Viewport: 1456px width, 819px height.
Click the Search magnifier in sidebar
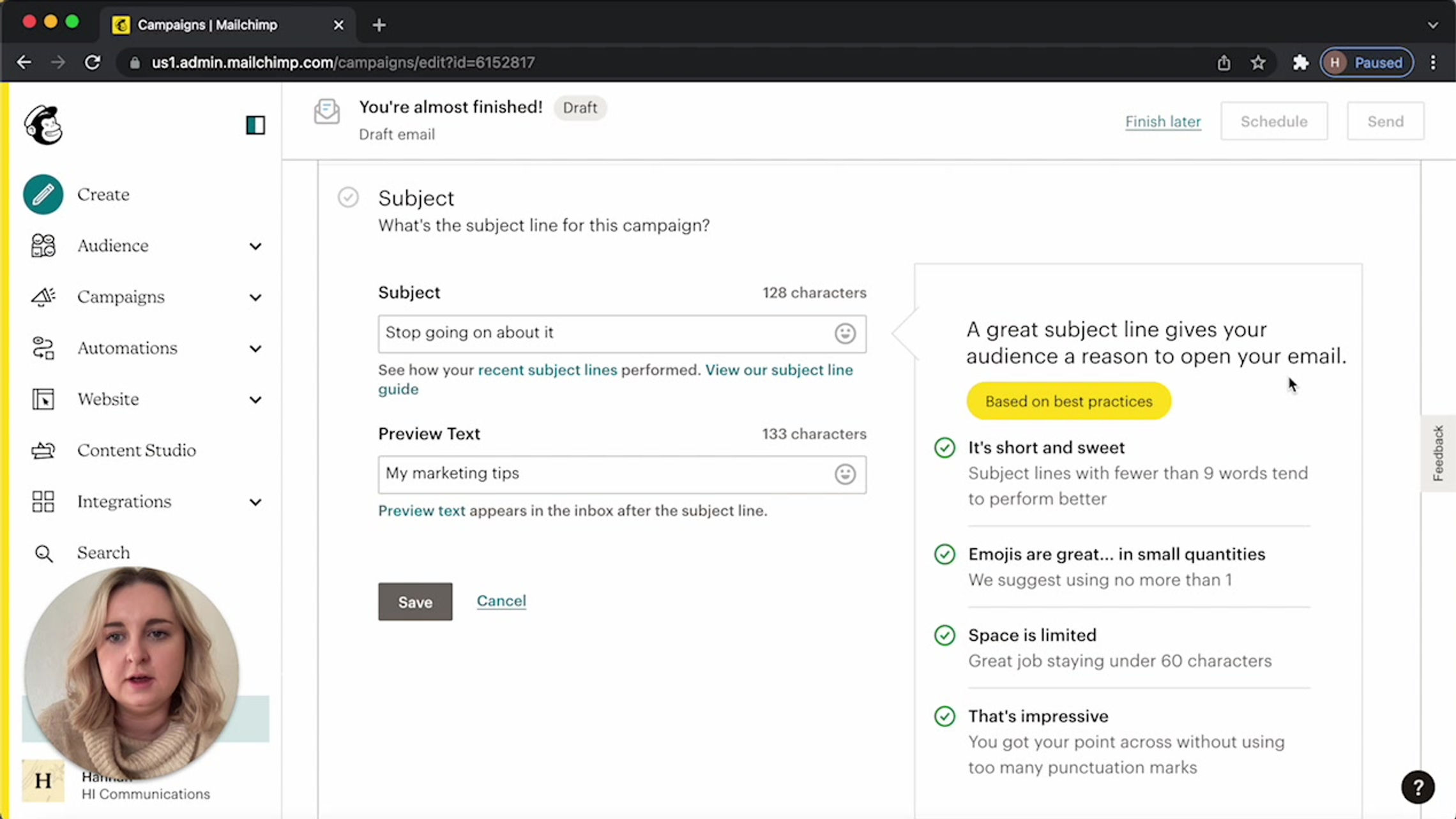43,553
